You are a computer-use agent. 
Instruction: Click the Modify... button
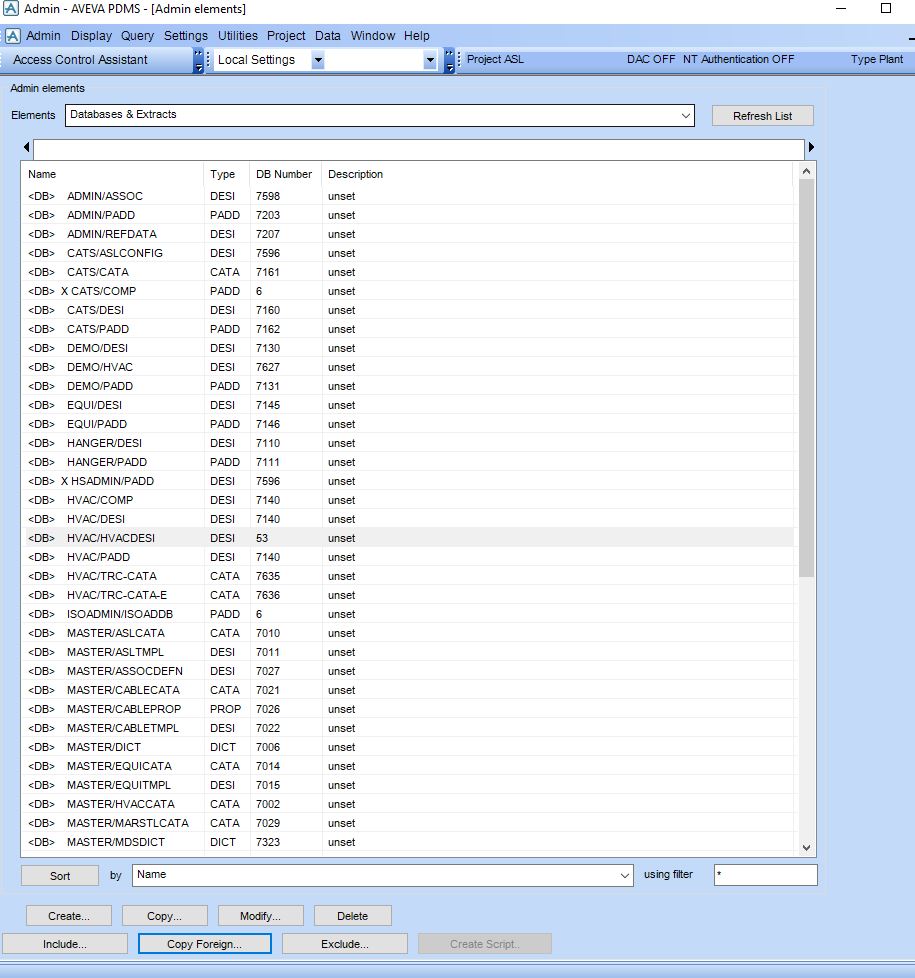(x=260, y=916)
